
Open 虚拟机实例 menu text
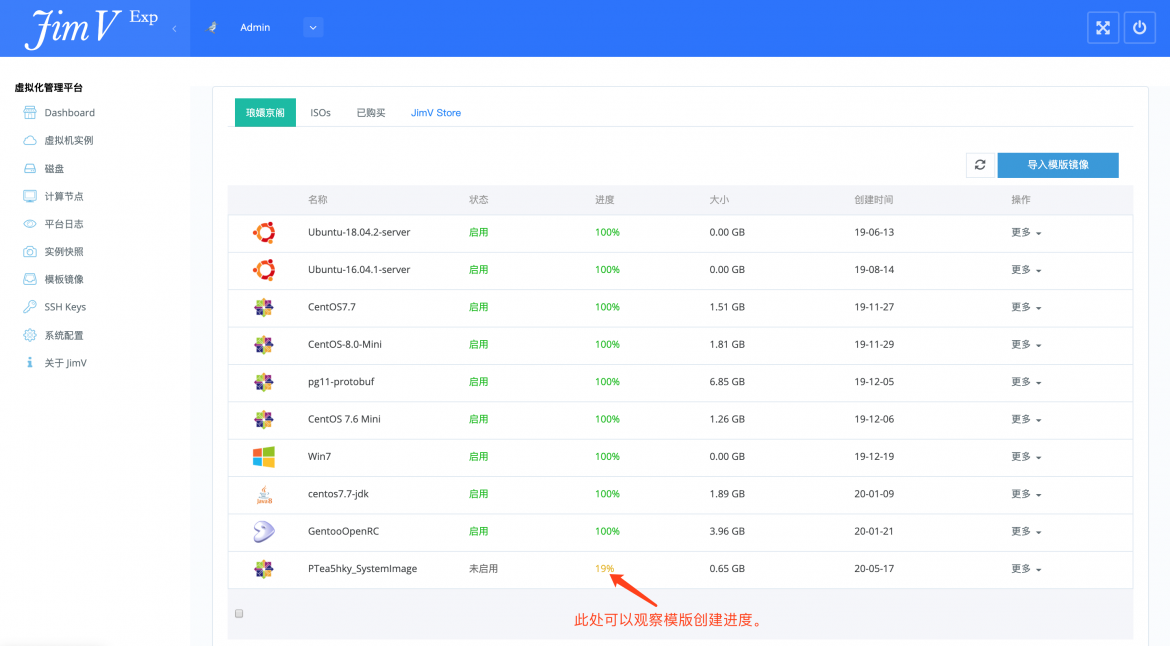[x=69, y=140]
